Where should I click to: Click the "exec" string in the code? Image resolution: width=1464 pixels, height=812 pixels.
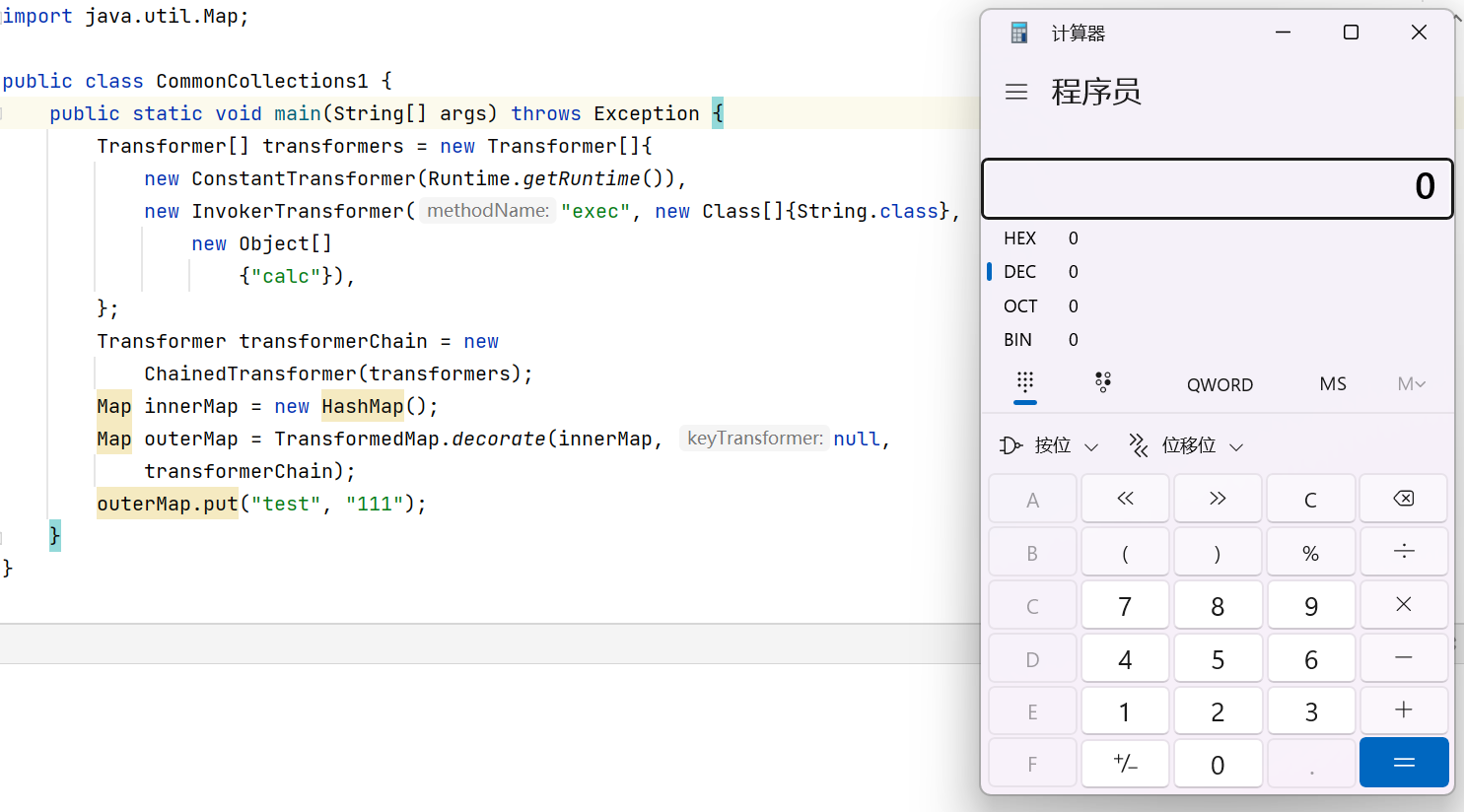click(x=595, y=211)
